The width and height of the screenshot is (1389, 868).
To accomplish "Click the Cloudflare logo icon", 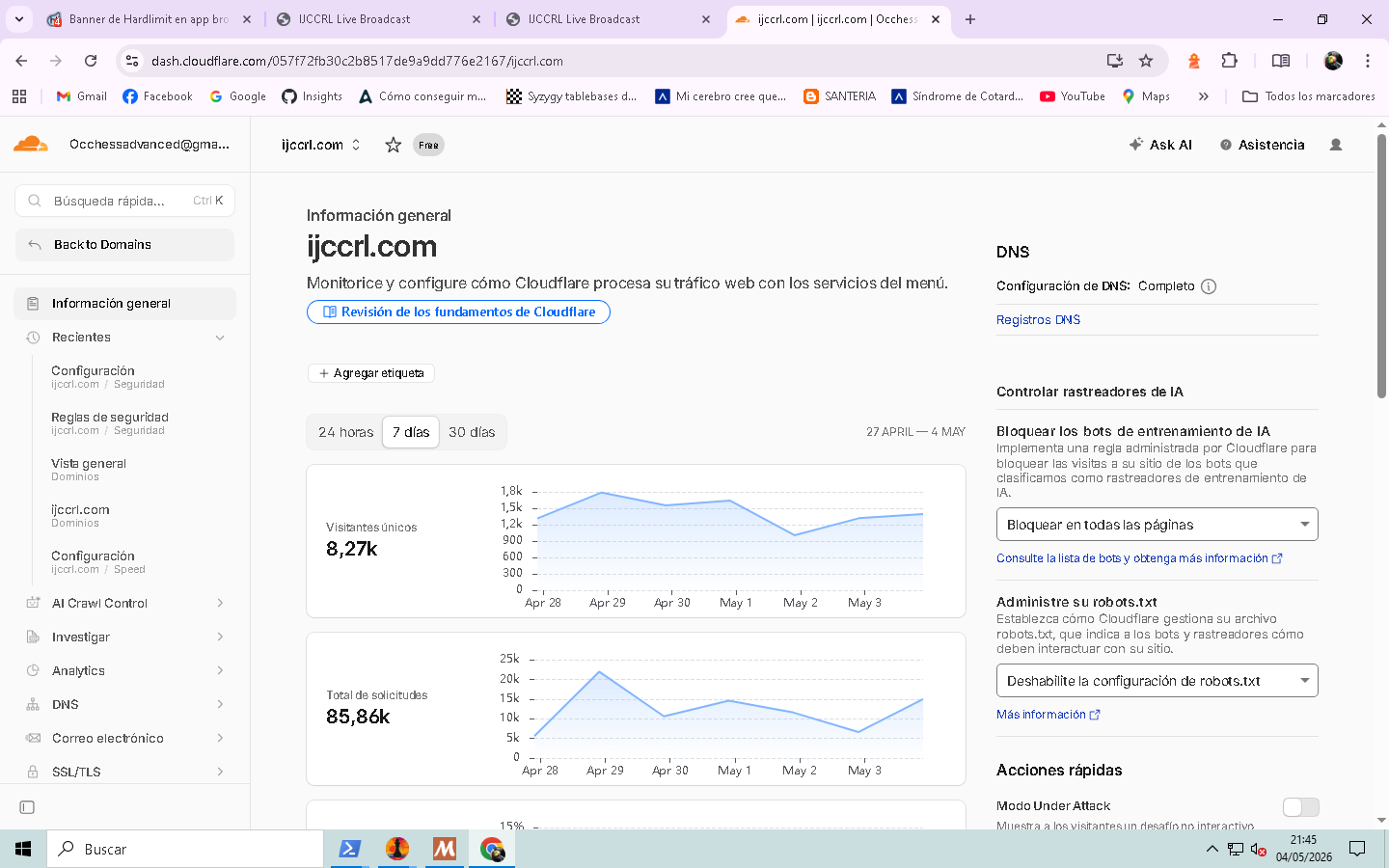I will [31, 145].
